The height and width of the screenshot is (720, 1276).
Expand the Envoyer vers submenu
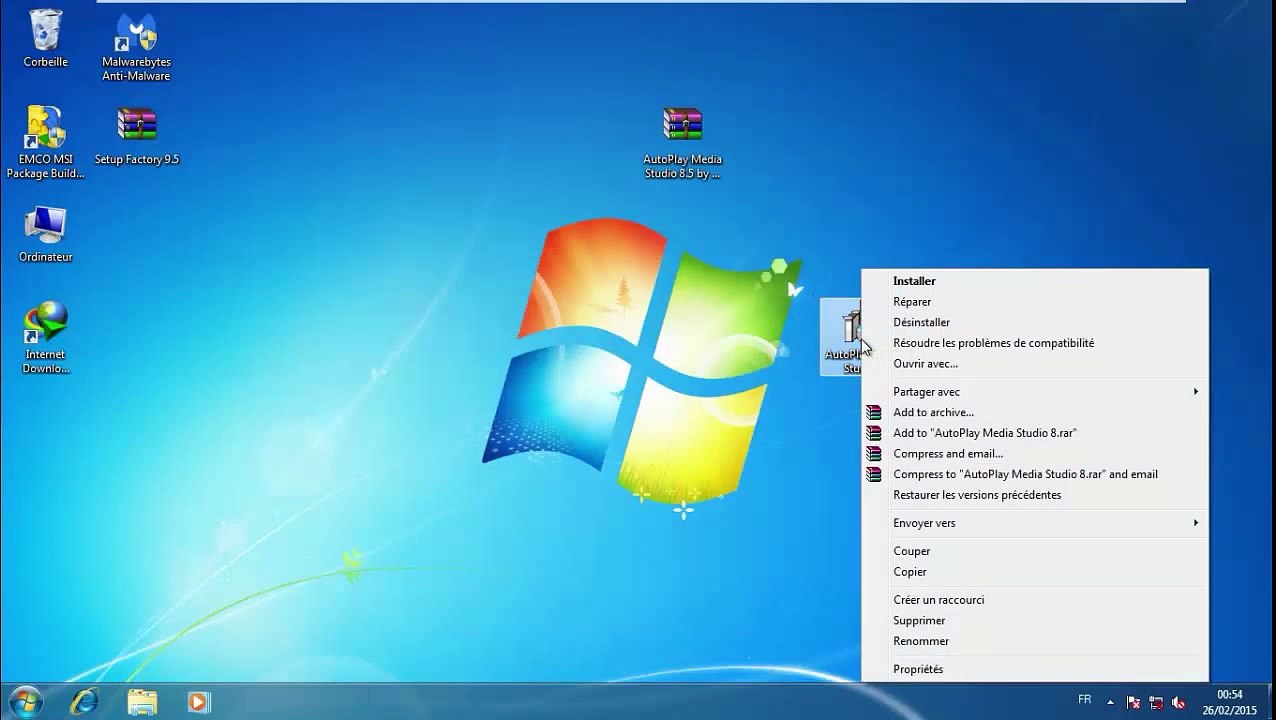(1035, 523)
